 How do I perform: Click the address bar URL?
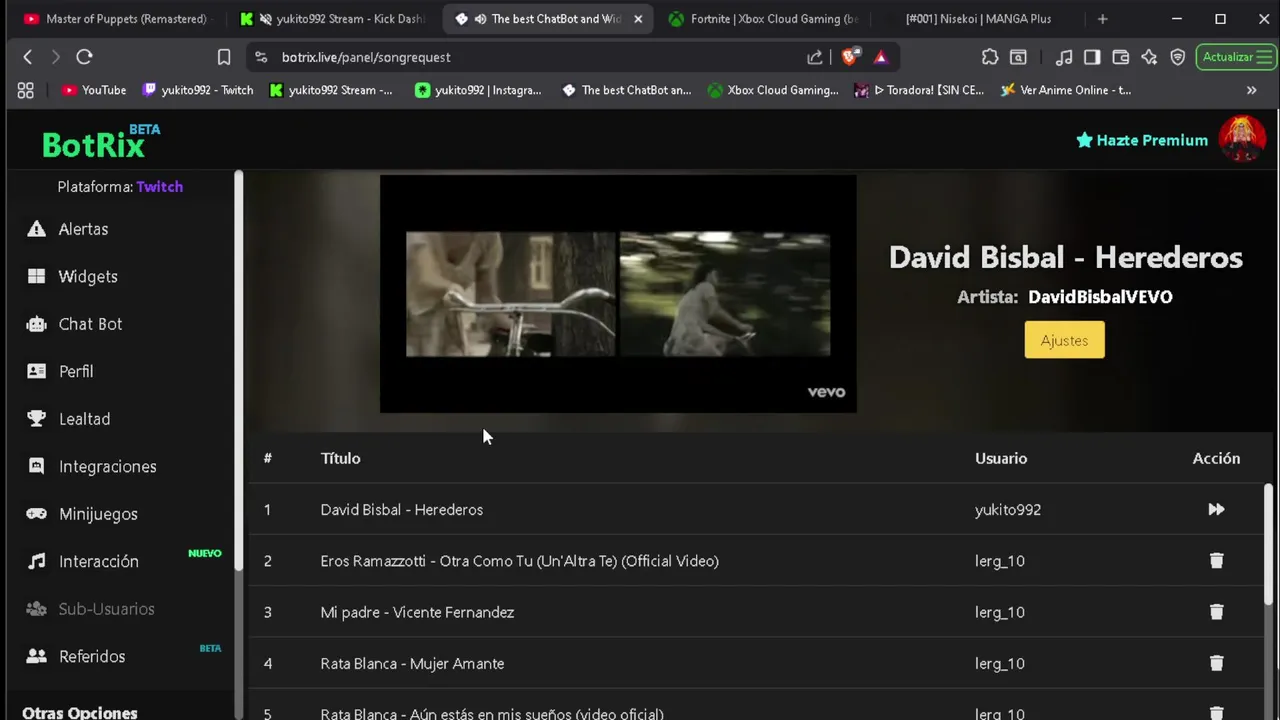tap(366, 57)
